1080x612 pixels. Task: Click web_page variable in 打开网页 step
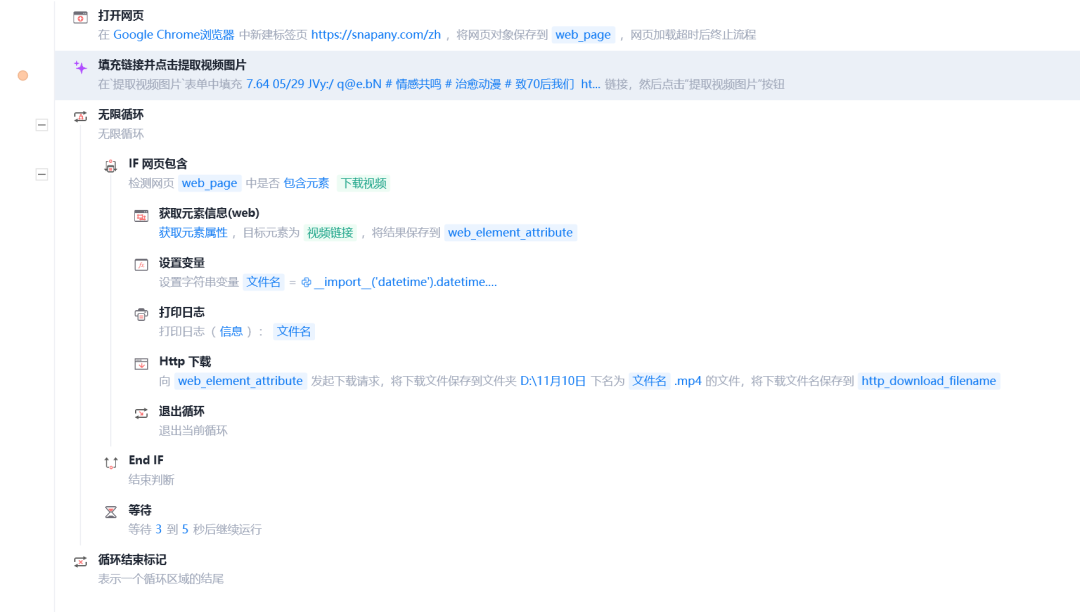583,34
